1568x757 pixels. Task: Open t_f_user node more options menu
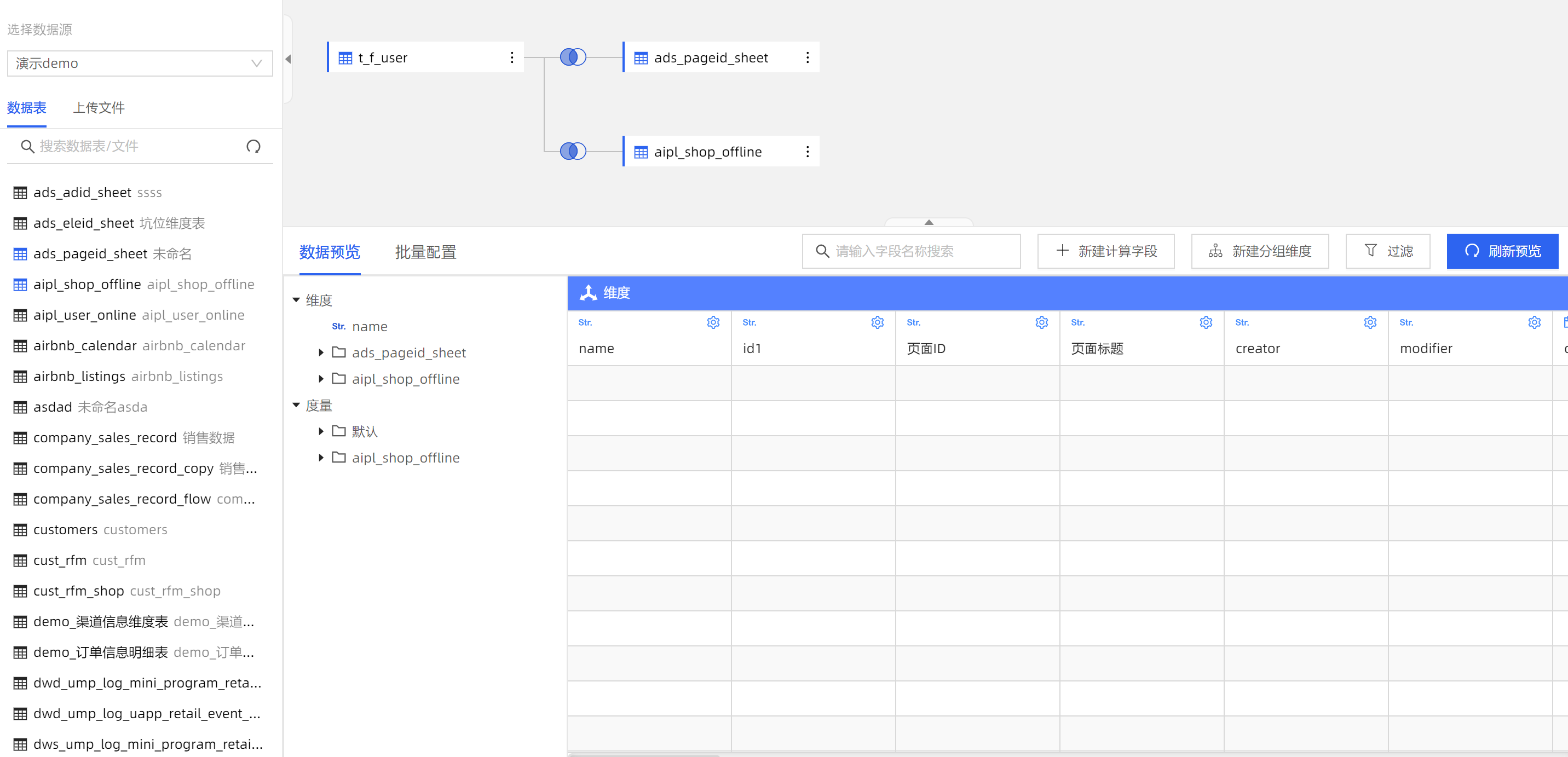(511, 57)
